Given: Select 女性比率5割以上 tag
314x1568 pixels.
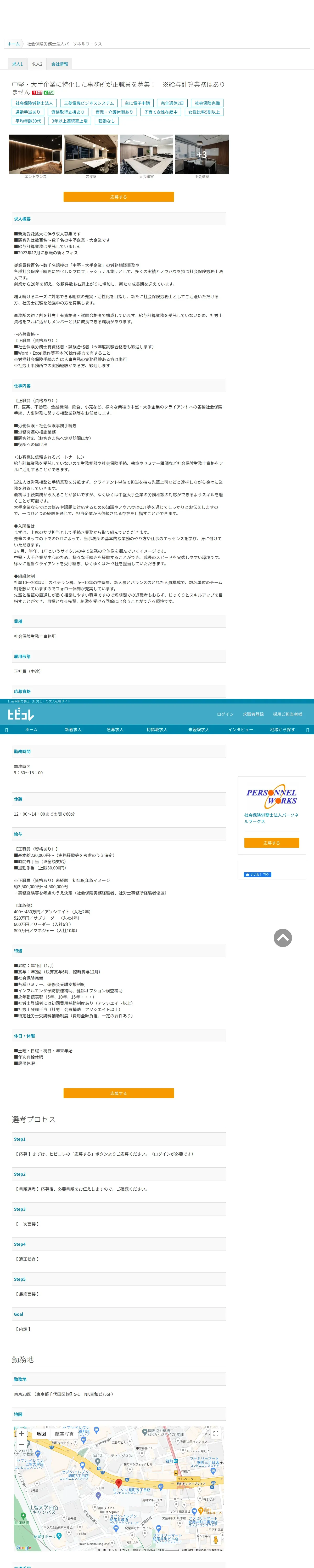Looking at the screenshot, I should coord(204,112).
